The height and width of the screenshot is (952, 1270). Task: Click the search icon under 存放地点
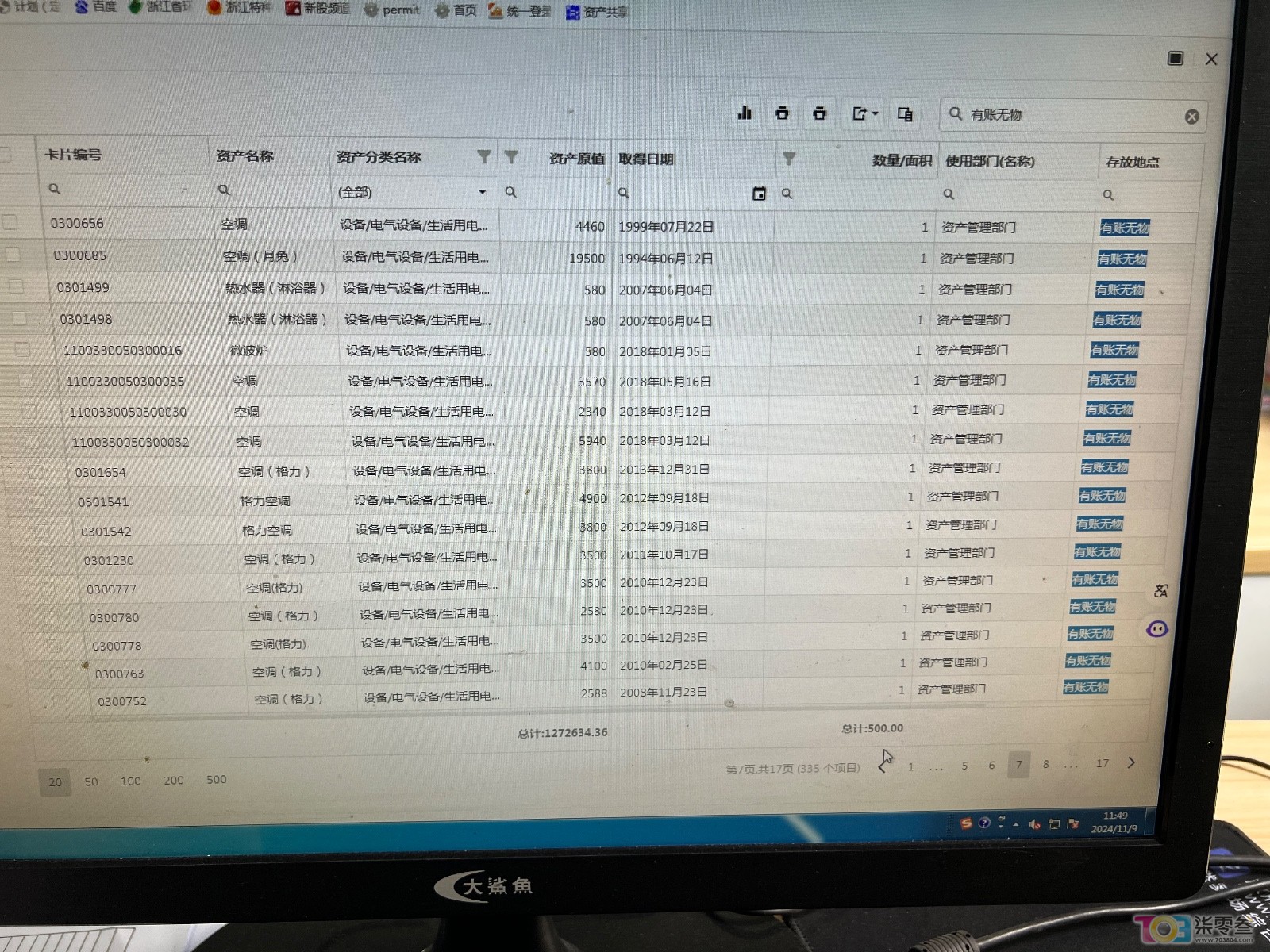(x=1108, y=195)
